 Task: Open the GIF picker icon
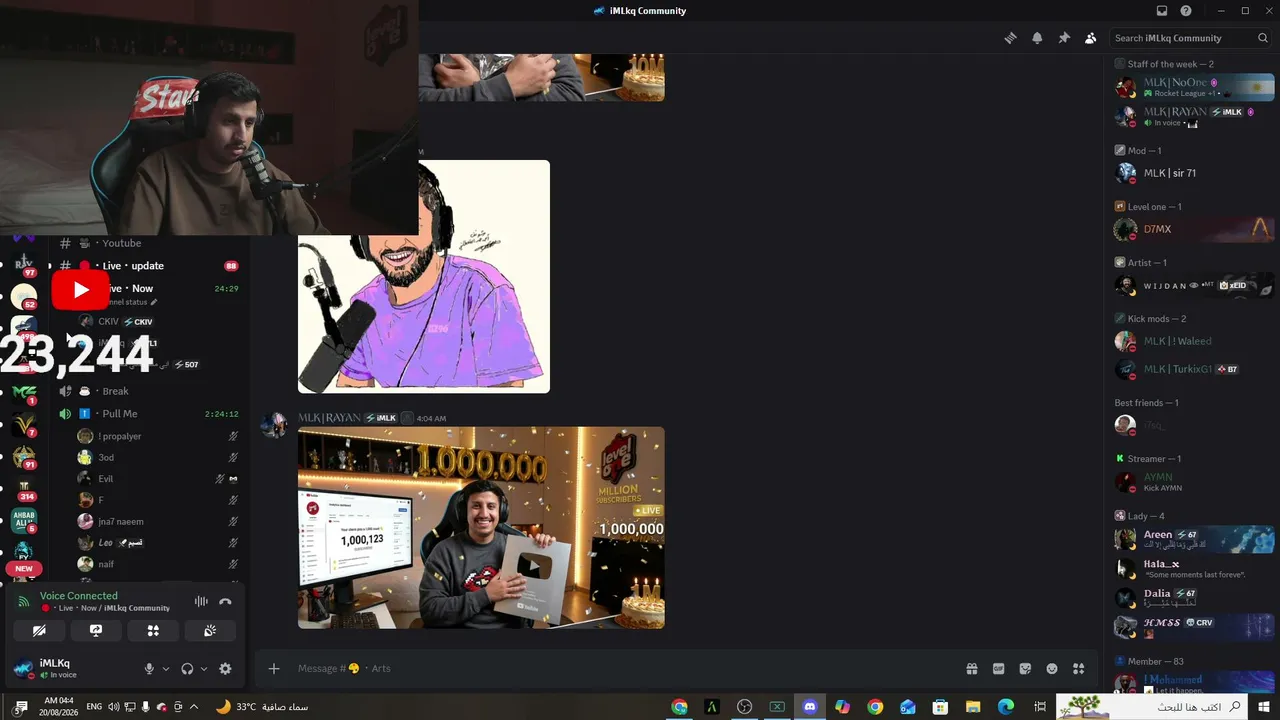pos(998,669)
